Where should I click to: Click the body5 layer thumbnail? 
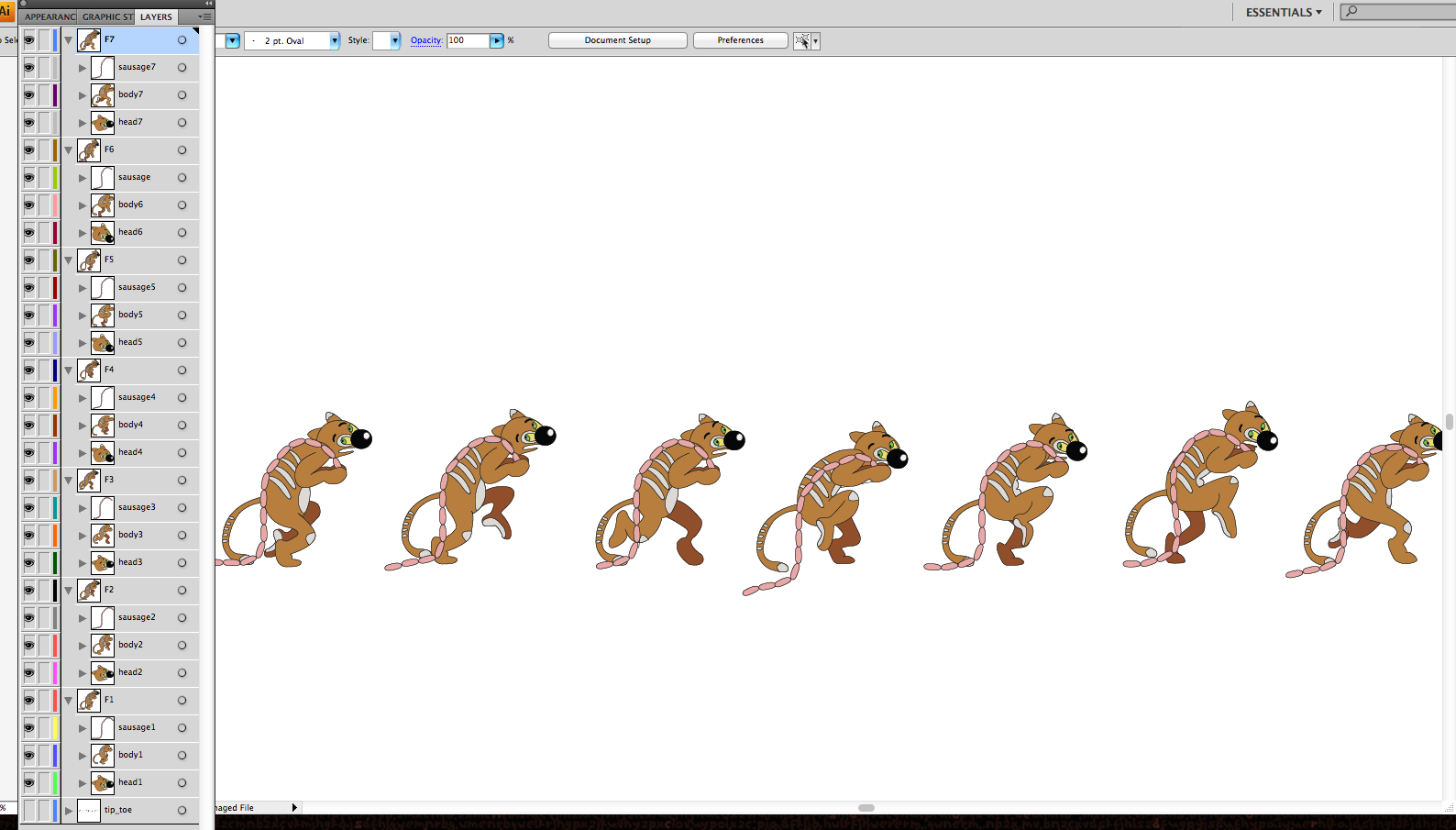point(103,315)
